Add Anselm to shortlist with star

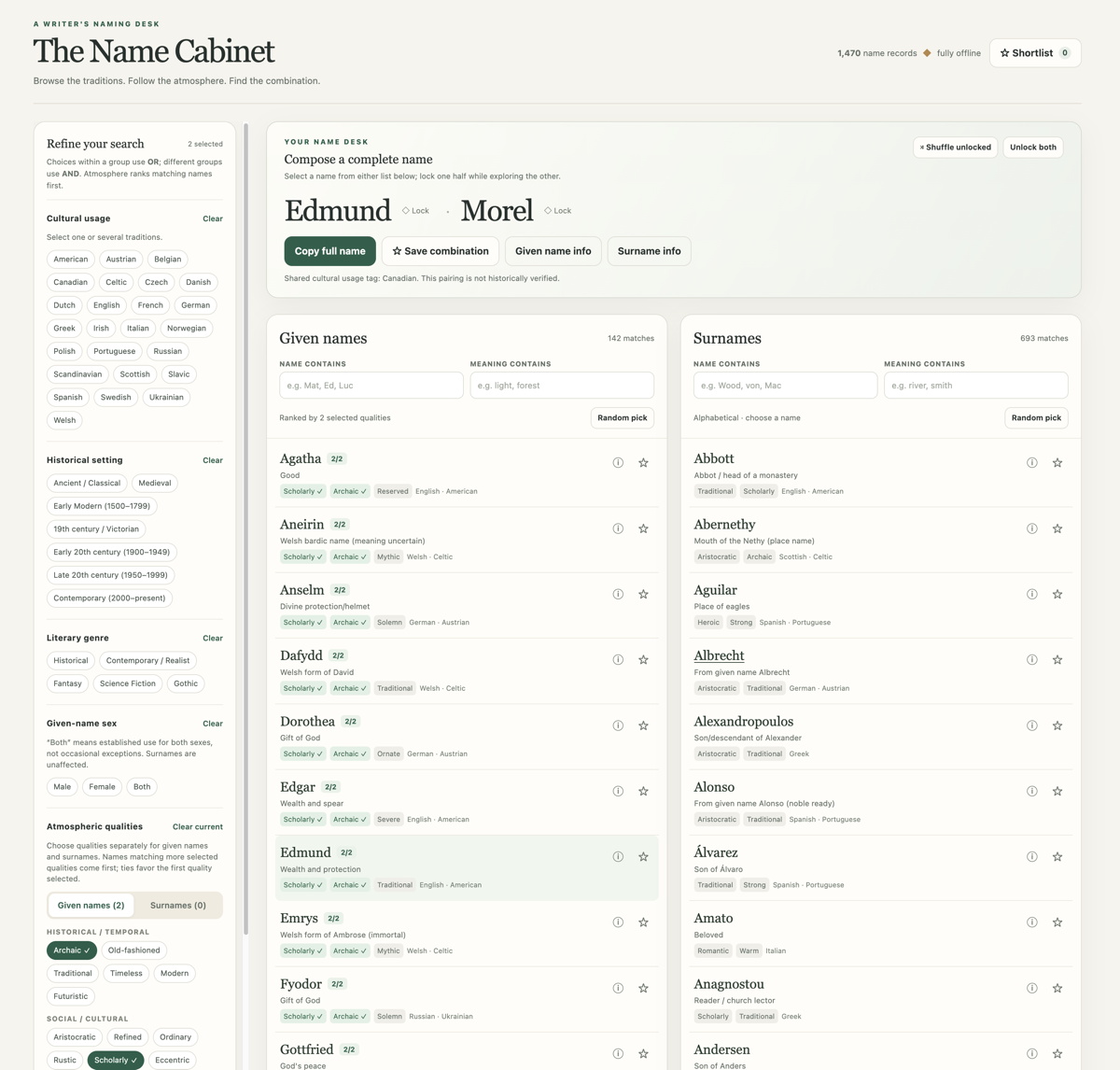[x=643, y=594]
